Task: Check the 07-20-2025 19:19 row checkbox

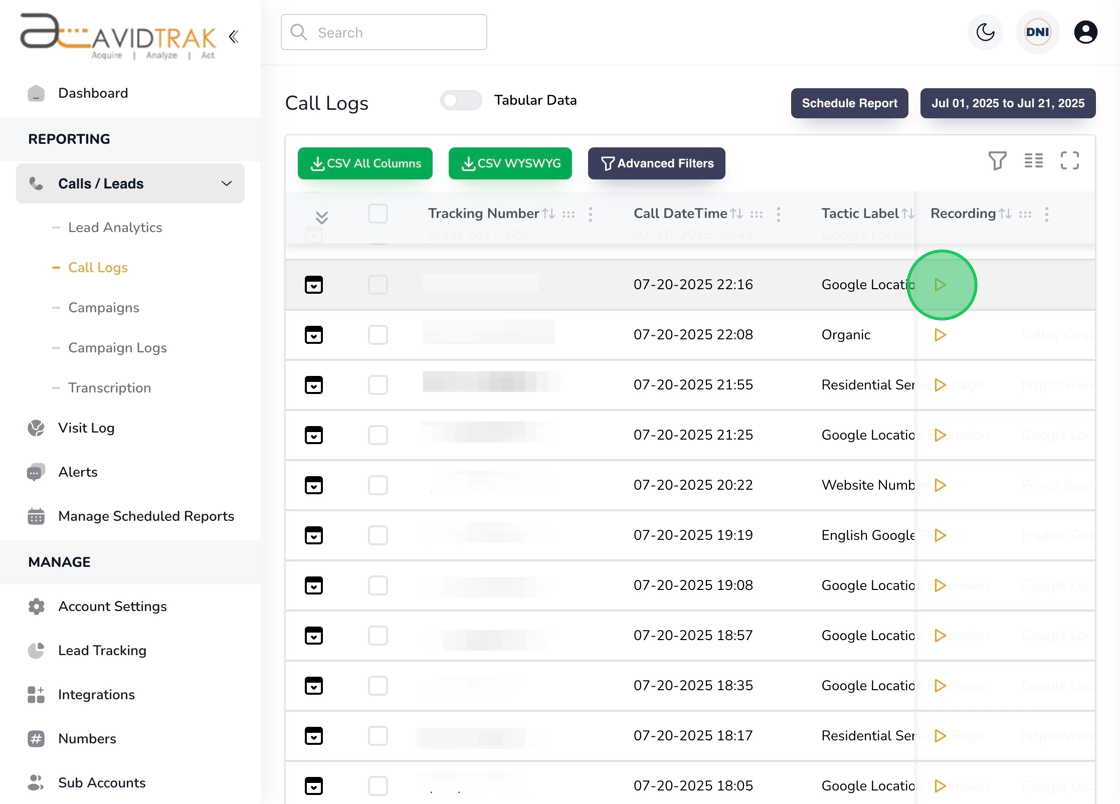Action: tap(378, 536)
